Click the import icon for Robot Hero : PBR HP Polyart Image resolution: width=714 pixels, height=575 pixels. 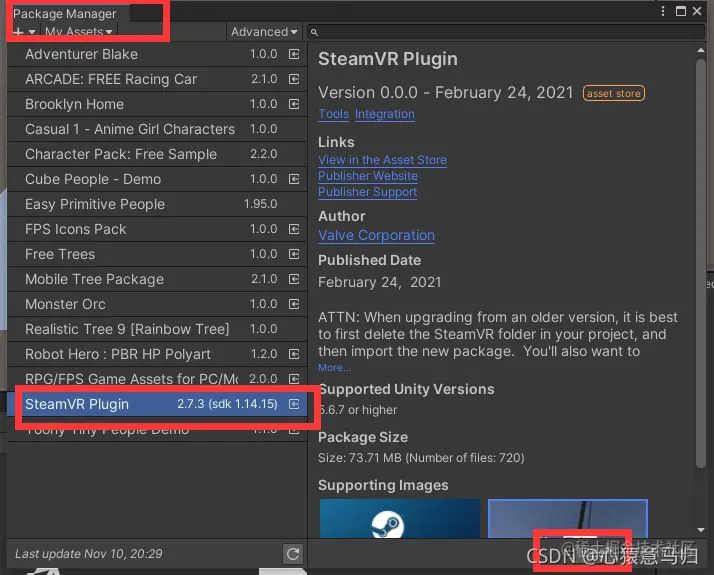pyautogui.click(x=294, y=354)
